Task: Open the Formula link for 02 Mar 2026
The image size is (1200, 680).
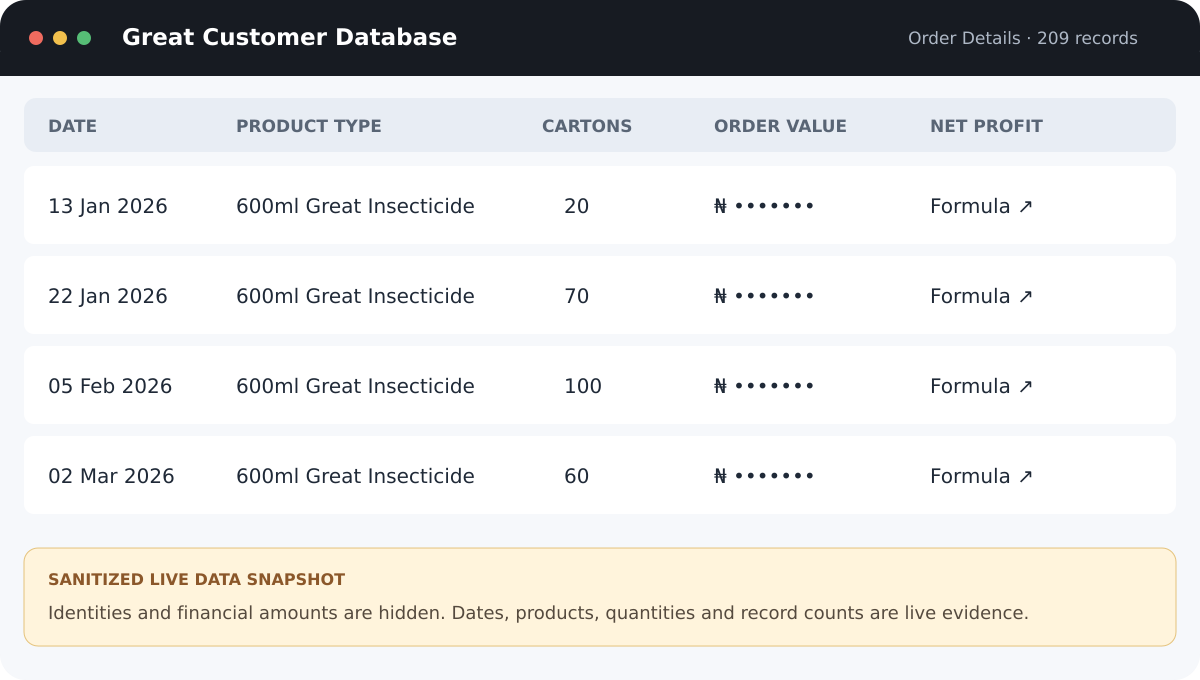Action: [981, 476]
